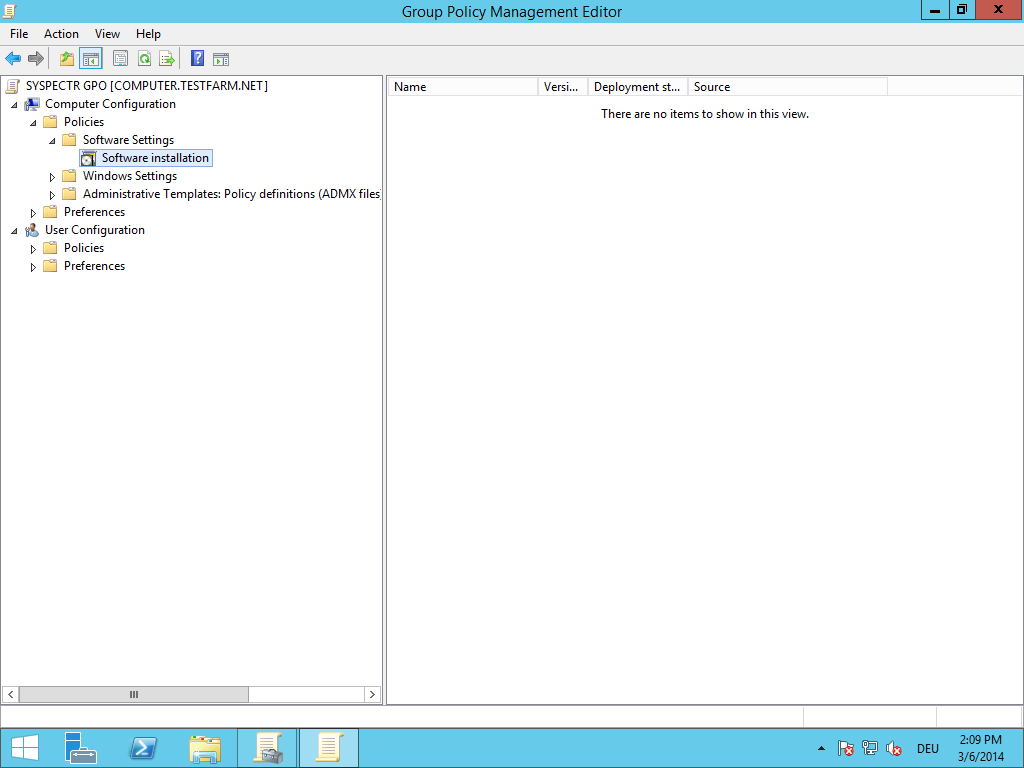Launch PowerShell from the taskbar
1024x768 pixels.
(x=143, y=748)
